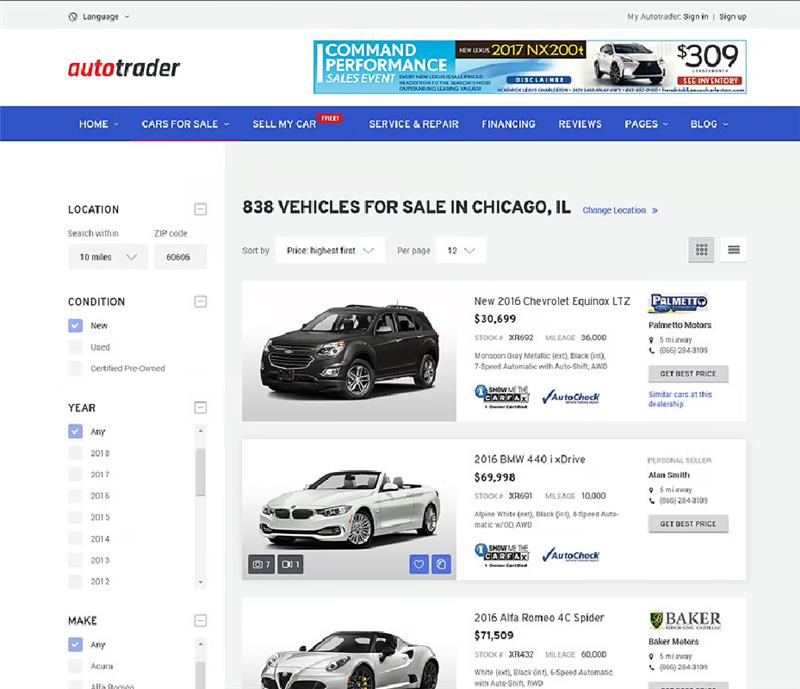Image resolution: width=800 pixels, height=689 pixels.
Task: Click the Baker Motors dealer logo
Action: [685, 620]
